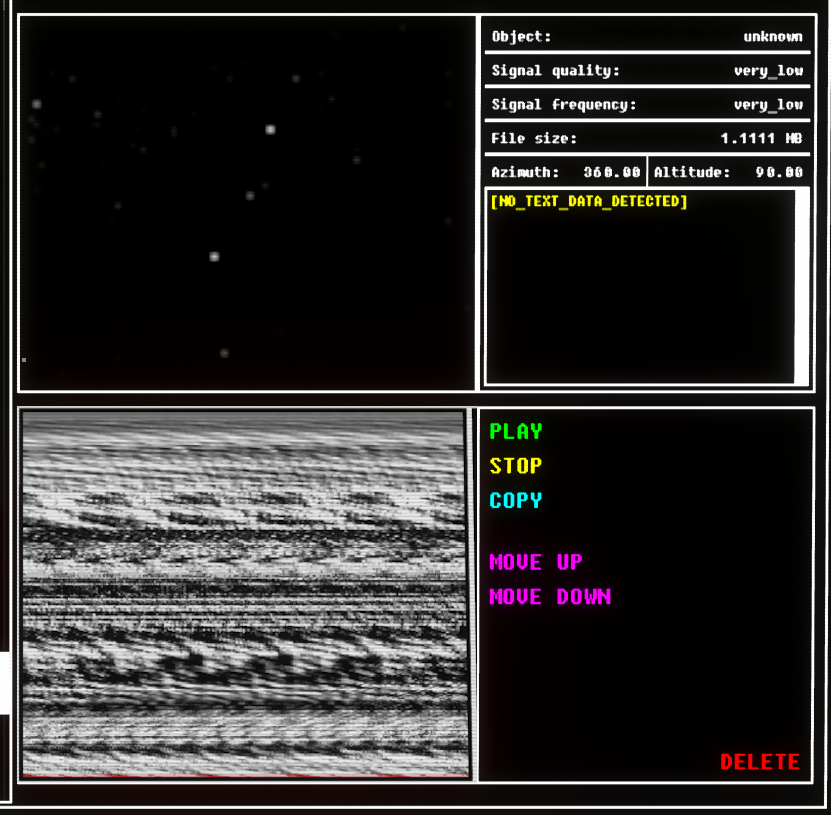Stop playback using the yellow STOP button
This screenshot has width=831, height=815.
(x=515, y=466)
